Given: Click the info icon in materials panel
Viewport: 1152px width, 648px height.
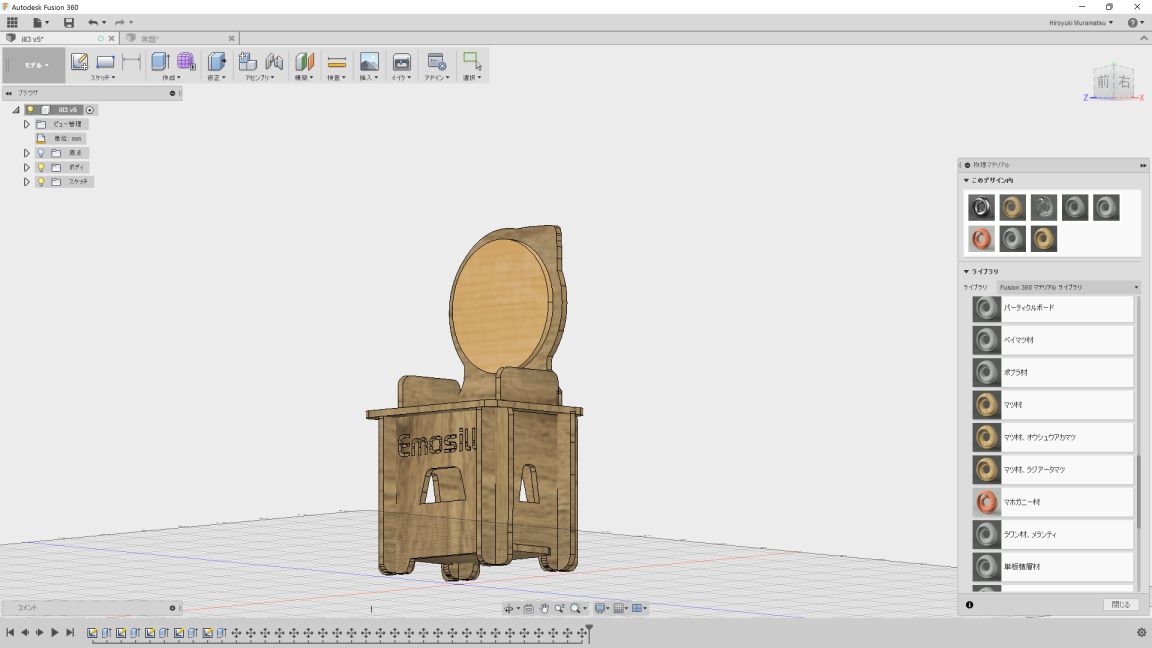Looking at the screenshot, I should click(x=969, y=605).
